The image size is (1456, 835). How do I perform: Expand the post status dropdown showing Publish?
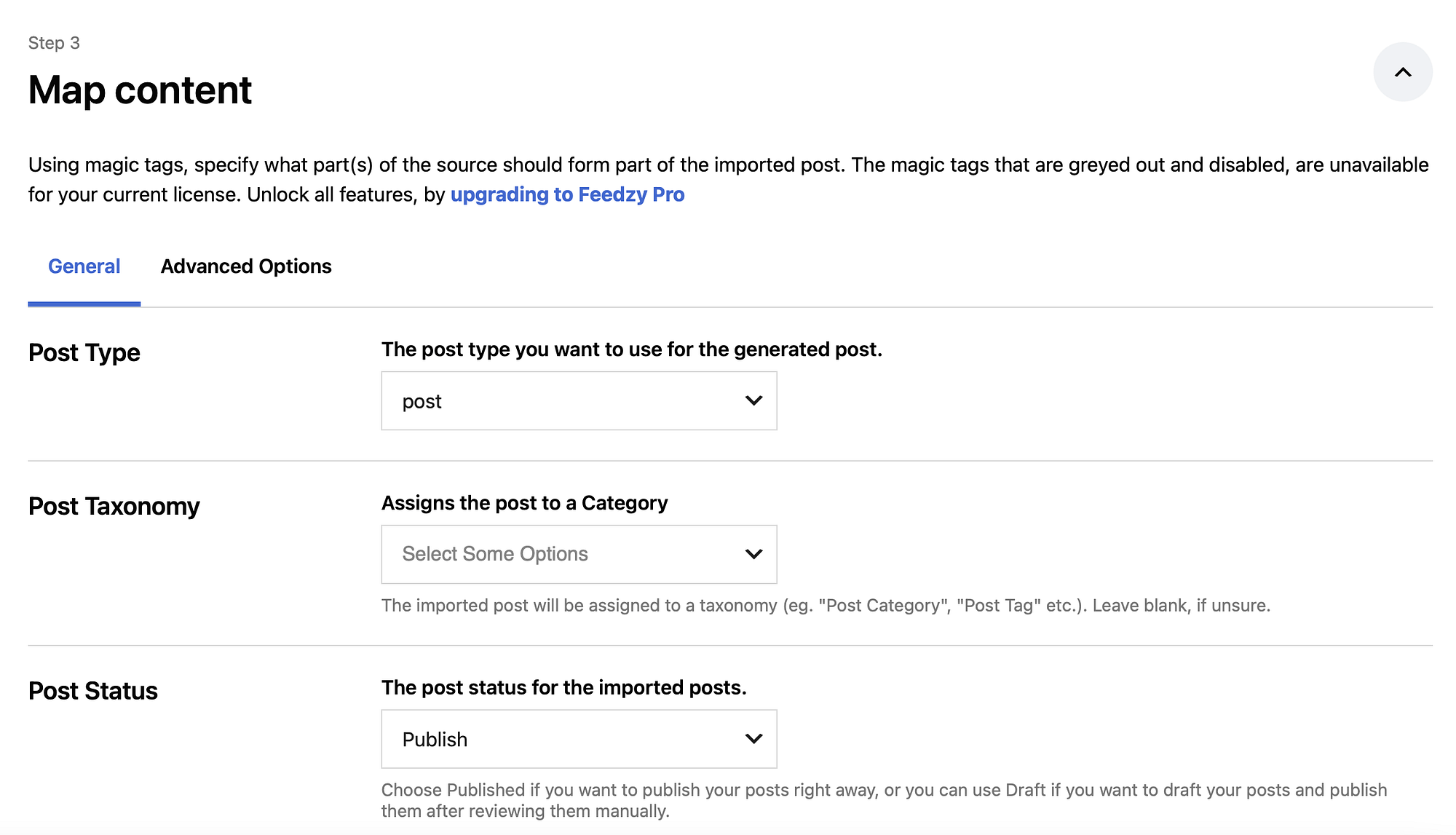(579, 739)
